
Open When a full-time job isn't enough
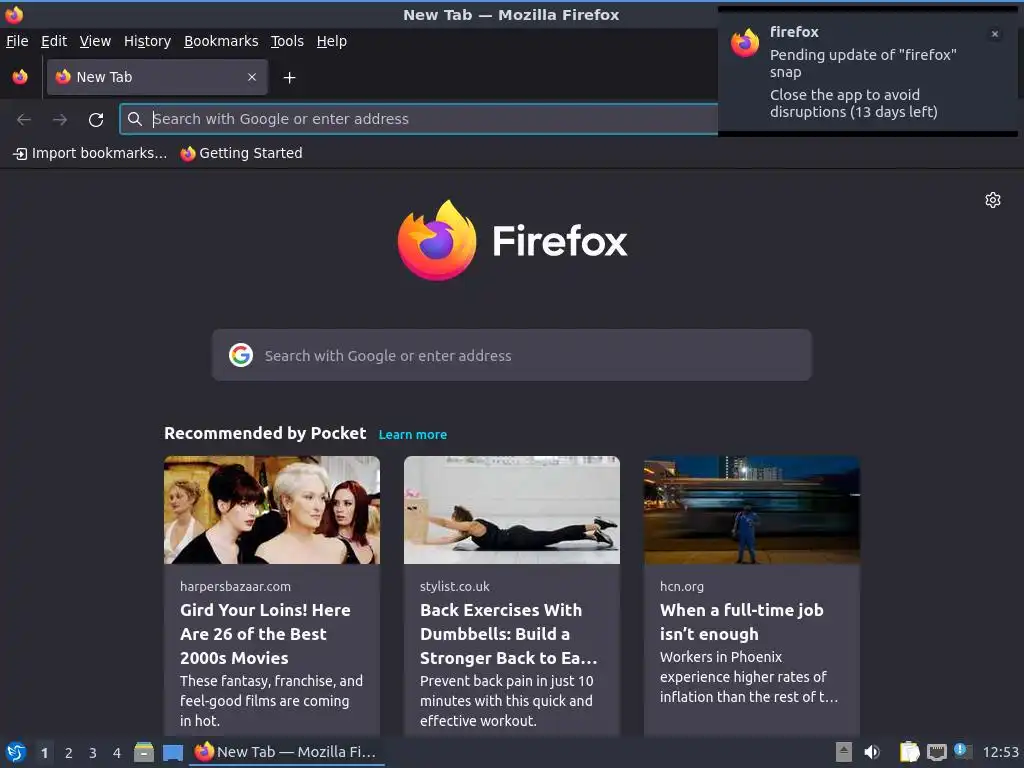coord(741,622)
